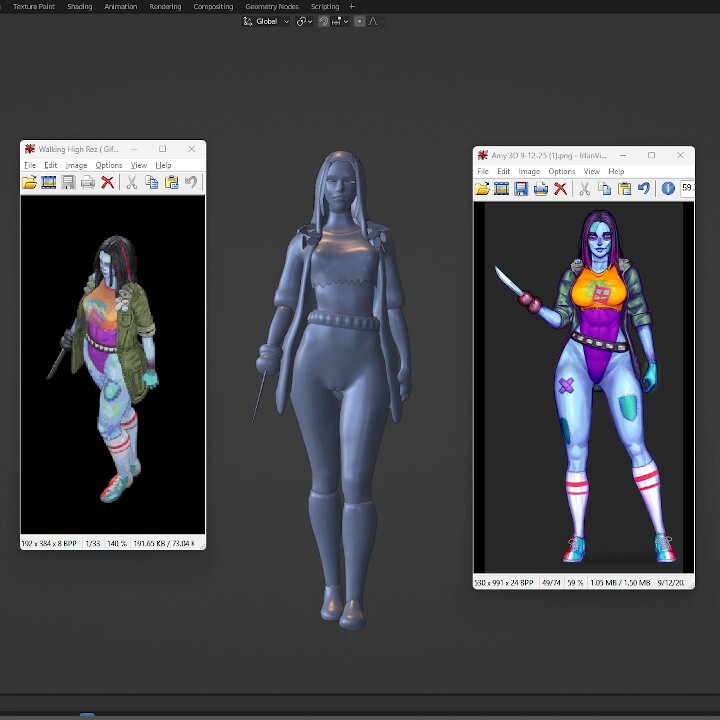Viewport: 720px width, 720px height.
Task: Click the Cut scissors icon in Walking High Rez window
Action: coord(132,182)
